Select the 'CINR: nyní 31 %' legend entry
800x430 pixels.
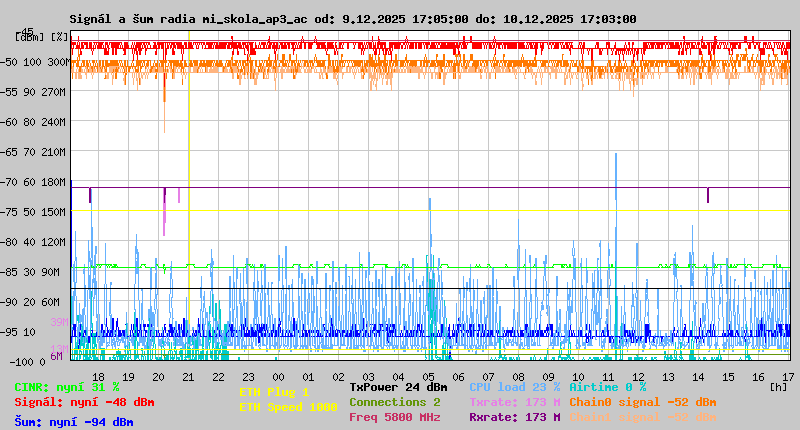[x=67, y=388]
